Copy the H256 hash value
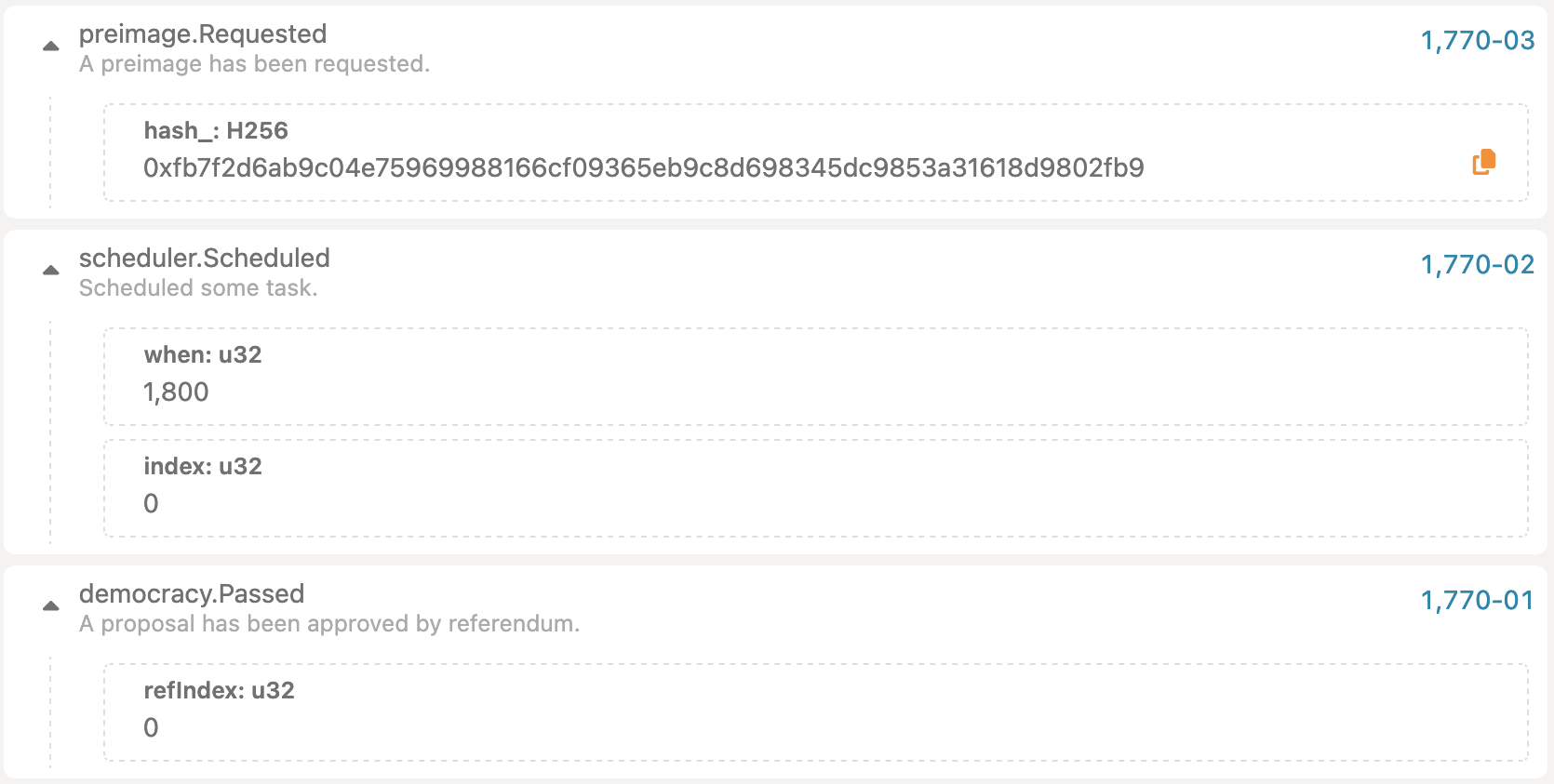The width and height of the screenshot is (1554, 784). coord(1483,162)
